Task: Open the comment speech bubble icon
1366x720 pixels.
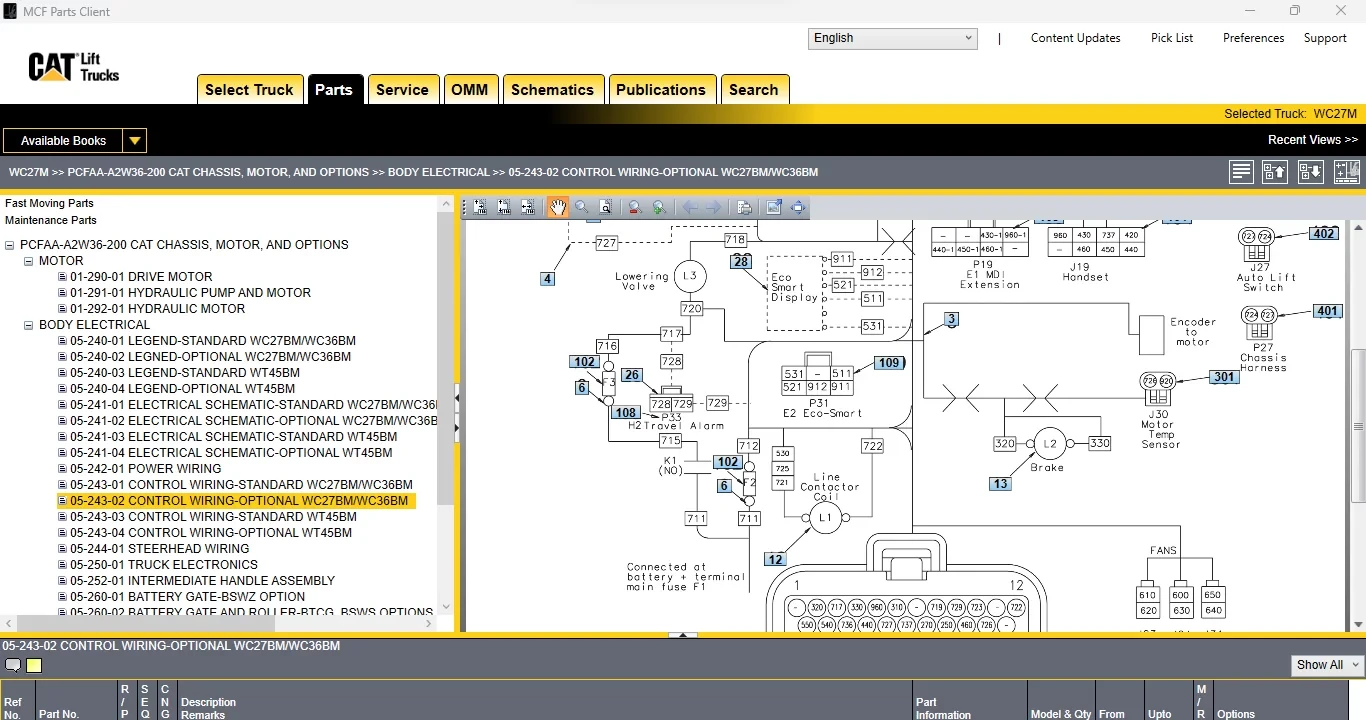Action: click(13, 666)
